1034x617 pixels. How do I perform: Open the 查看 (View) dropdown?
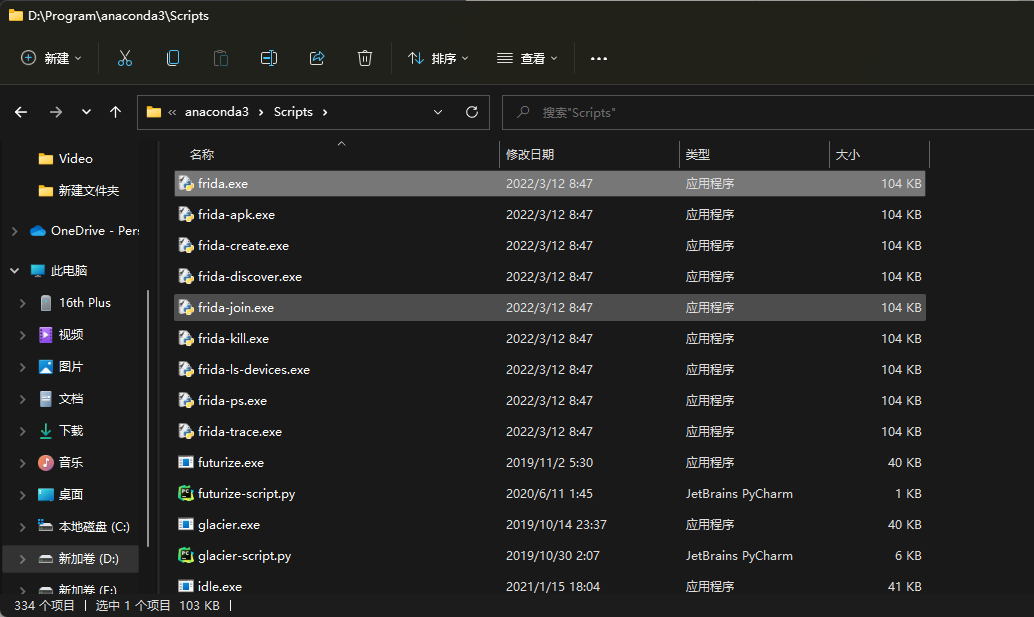click(527, 58)
